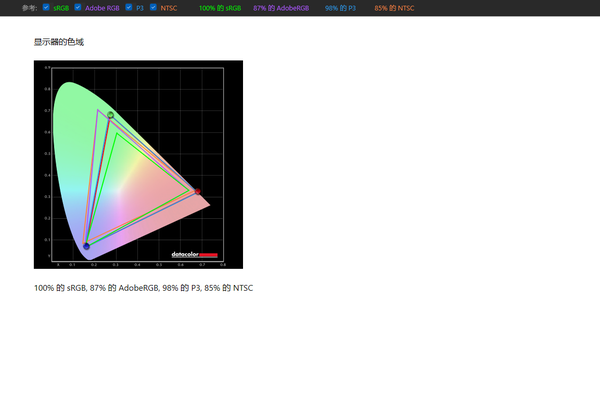Click the blue P3 label text
This screenshot has height=397, width=600.
click(140, 8)
